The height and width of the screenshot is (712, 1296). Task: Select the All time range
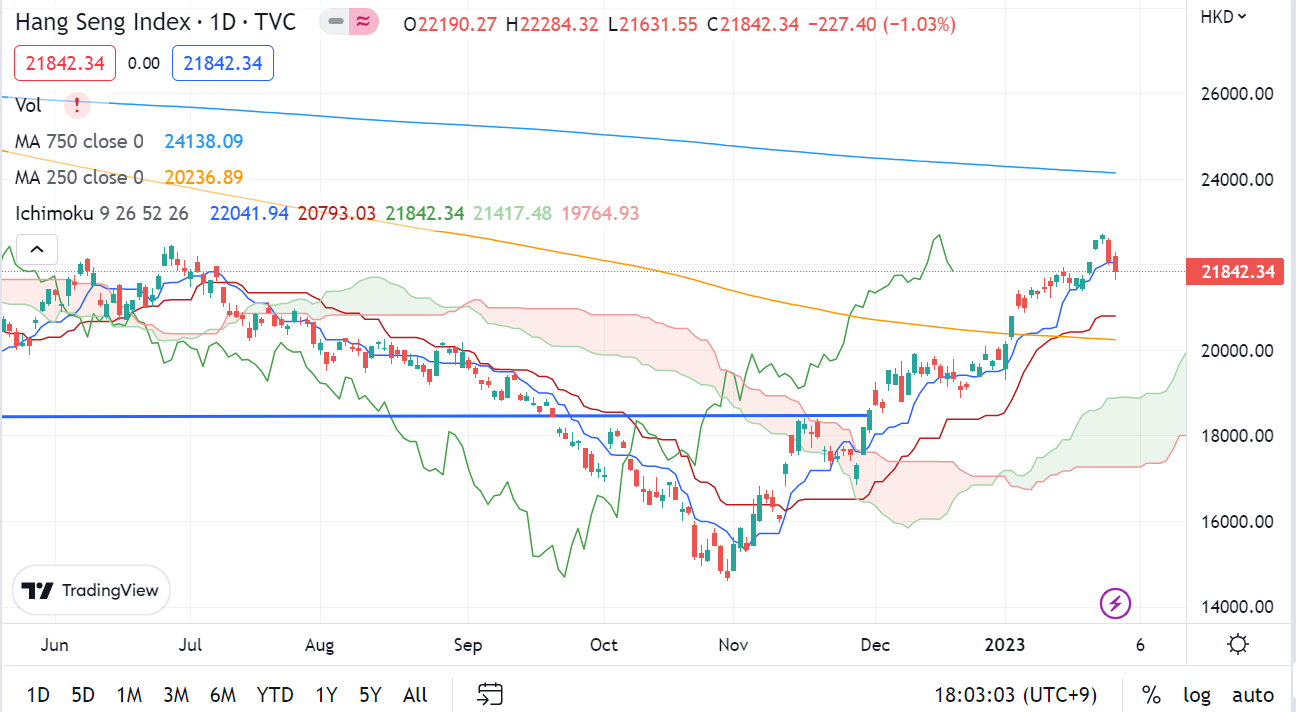[415, 695]
